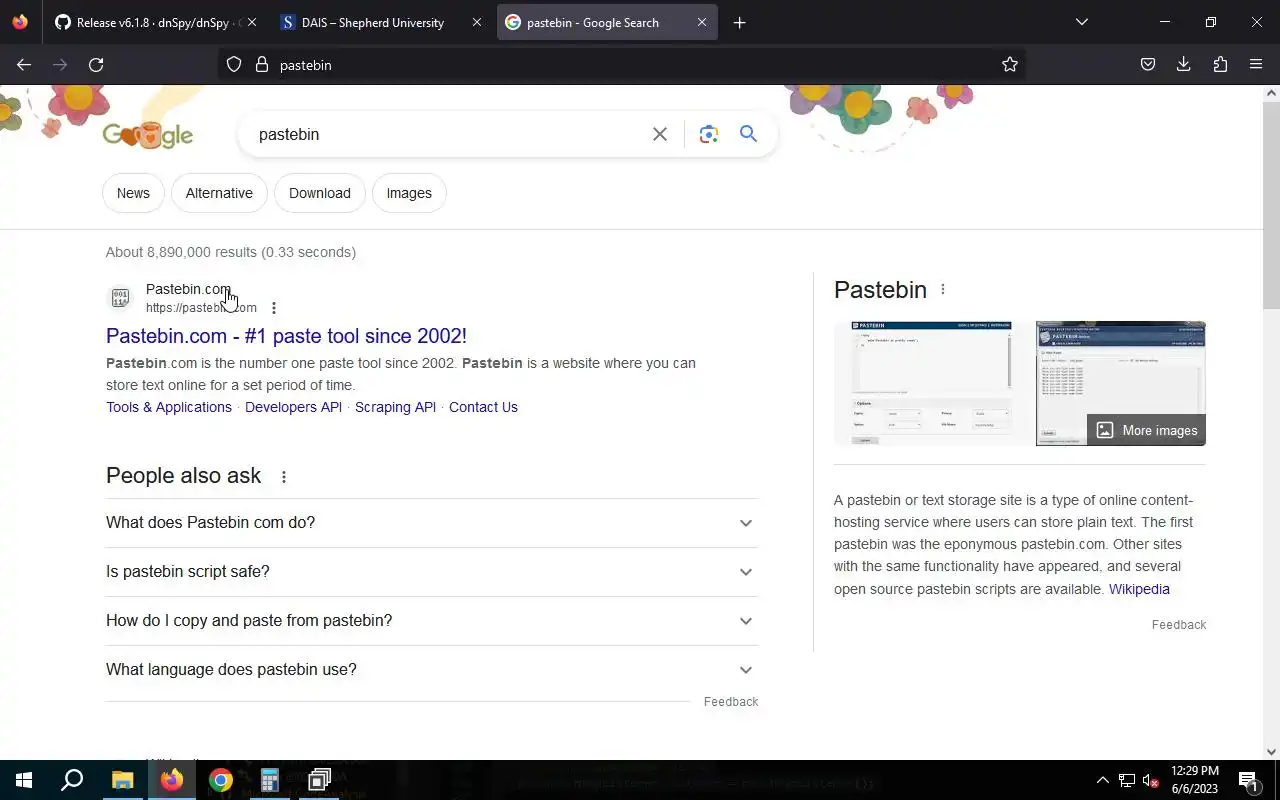
Task: Open 'Pastebin.com - #1 paste tool since 2002!'
Action: click(286, 336)
